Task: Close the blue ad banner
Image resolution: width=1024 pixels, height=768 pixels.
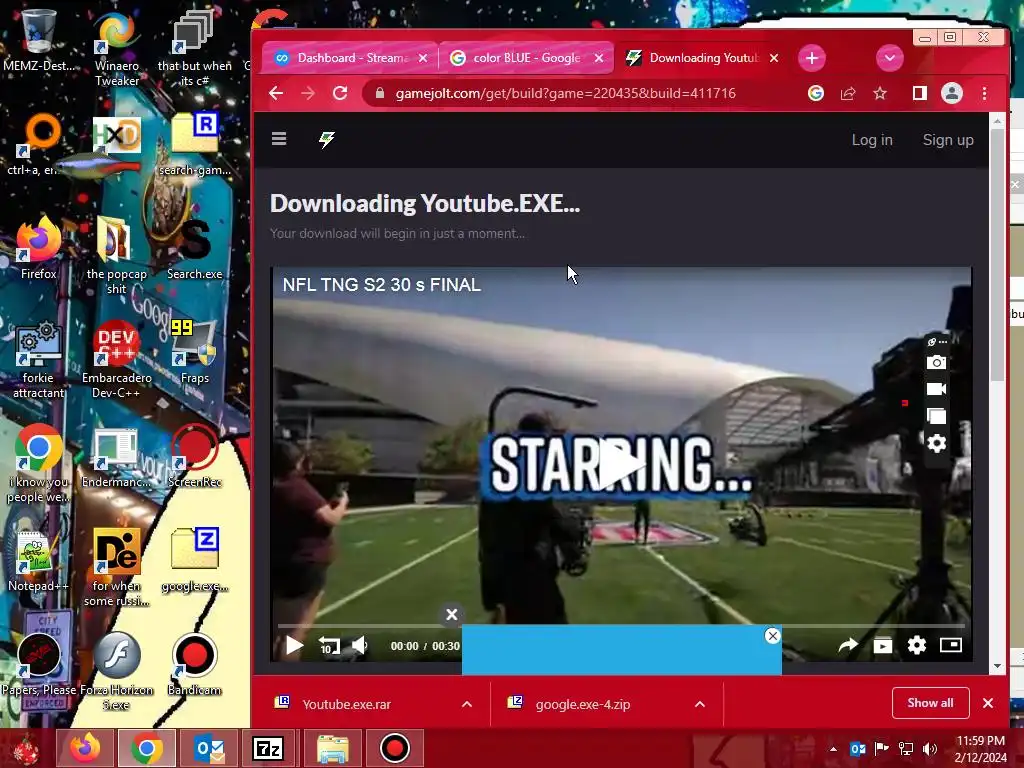Action: click(773, 635)
